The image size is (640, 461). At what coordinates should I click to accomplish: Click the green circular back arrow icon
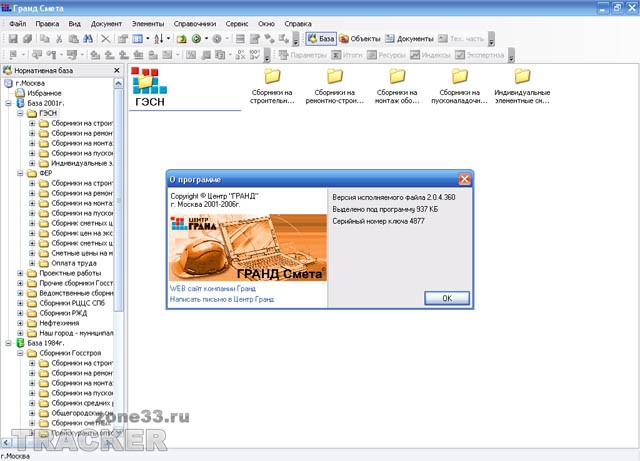pyautogui.click(x=196, y=39)
